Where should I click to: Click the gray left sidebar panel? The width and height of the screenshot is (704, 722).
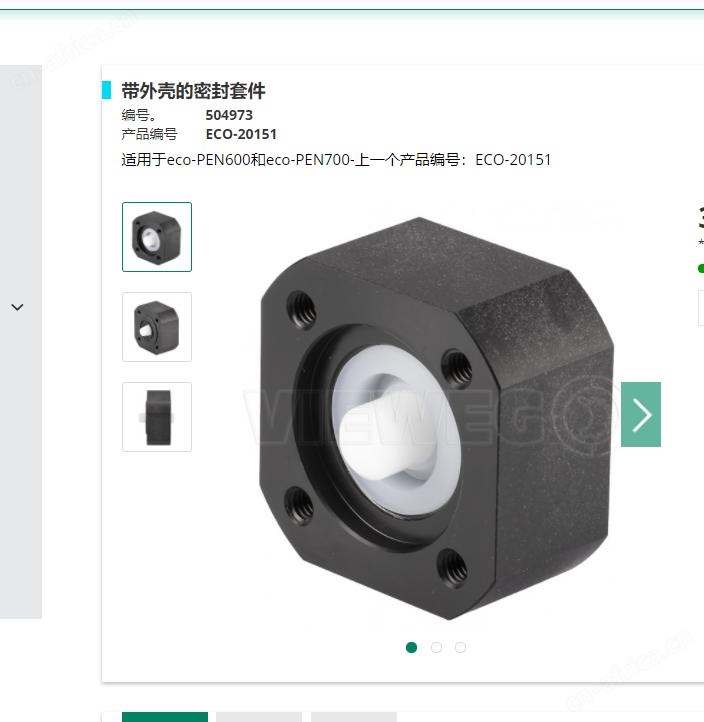pos(21,342)
